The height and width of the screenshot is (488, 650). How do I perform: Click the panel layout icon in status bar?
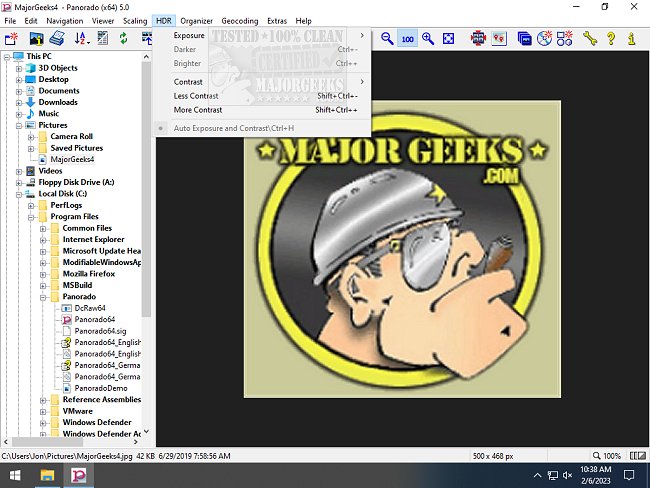(638, 456)
